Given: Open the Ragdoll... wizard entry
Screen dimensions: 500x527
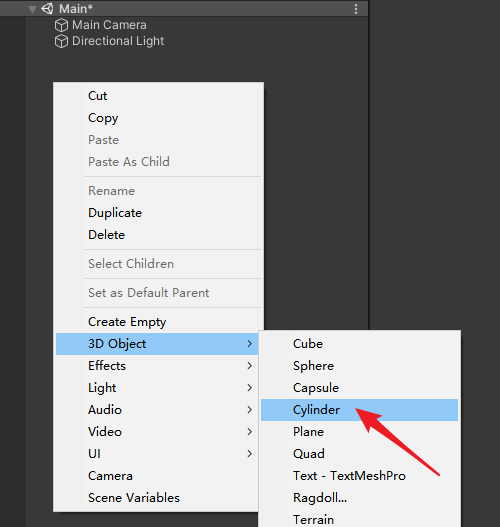Looking at the screenshot, I should point(360,498).
